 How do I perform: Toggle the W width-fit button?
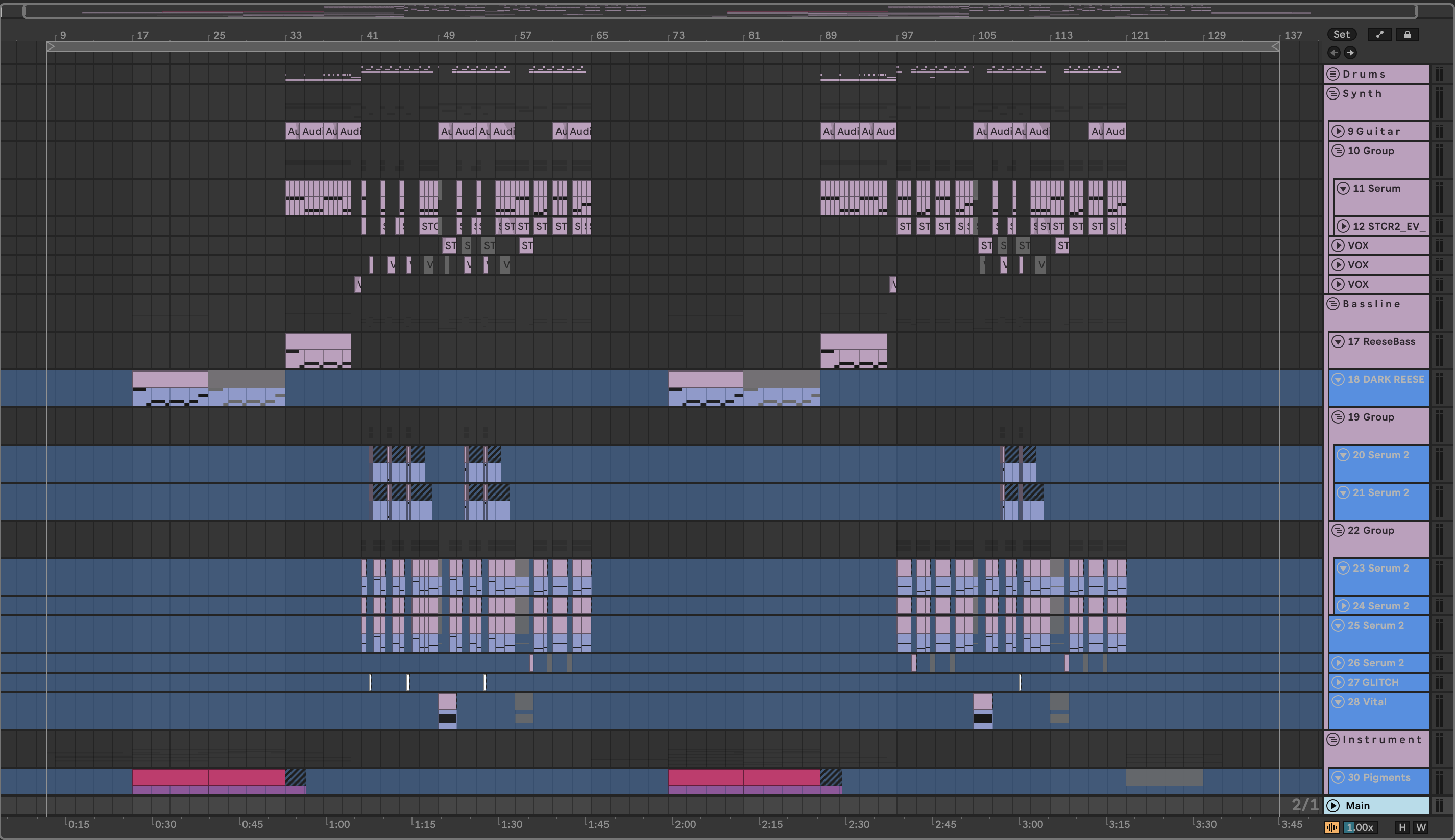1421,827
